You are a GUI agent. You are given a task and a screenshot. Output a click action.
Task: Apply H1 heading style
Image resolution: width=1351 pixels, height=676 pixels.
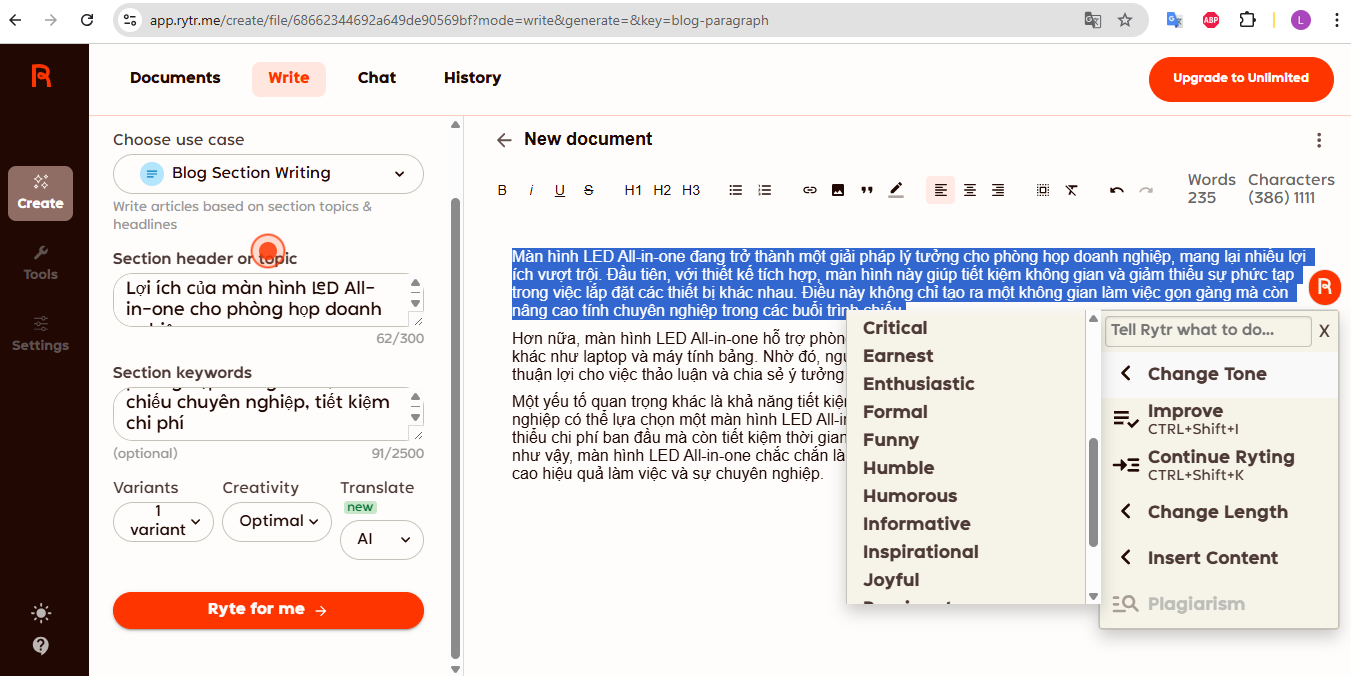tap(633, 190)
